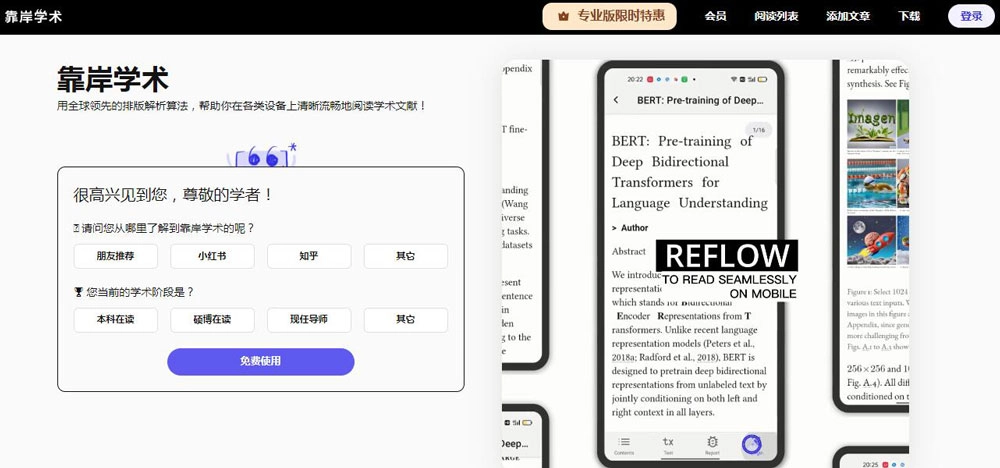1000x468 pixels.
Task: Open the 专业版限时特惠 promotion button
Action: click(x=609, y=17)
